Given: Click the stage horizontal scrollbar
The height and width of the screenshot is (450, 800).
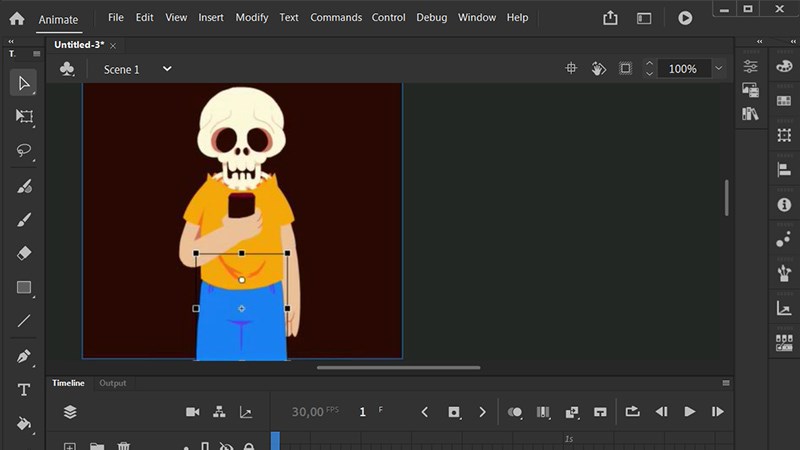Looking at the screenshot, I should coord(398,367).
